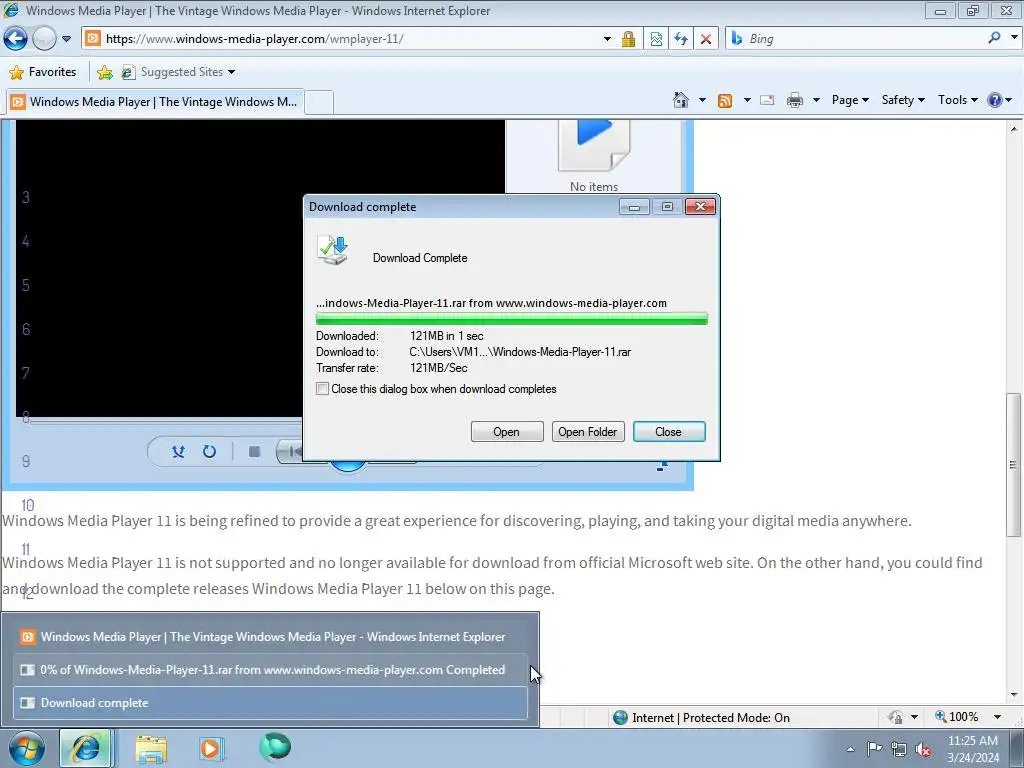
Task: Click the security lock icon in address bar
Action: (628, 39)
